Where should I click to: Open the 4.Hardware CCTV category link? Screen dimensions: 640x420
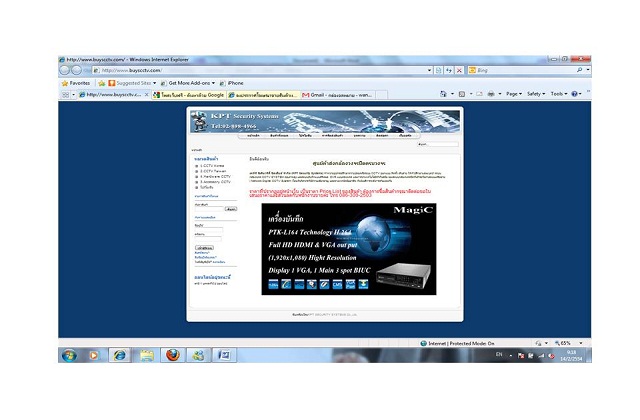click(215, 176)
